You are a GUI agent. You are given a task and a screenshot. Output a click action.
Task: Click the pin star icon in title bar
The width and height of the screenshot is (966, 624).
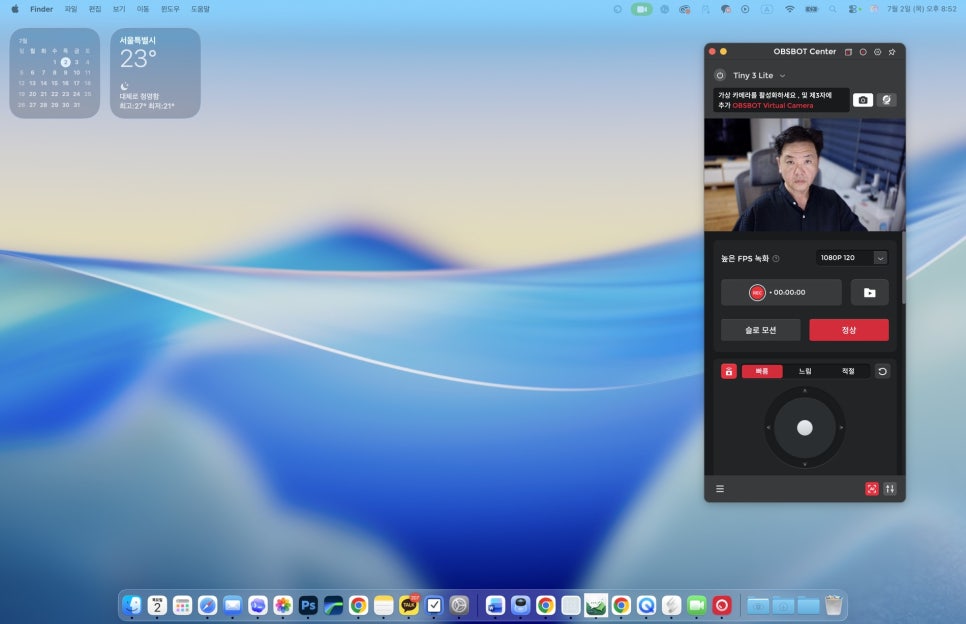point(892,52)
